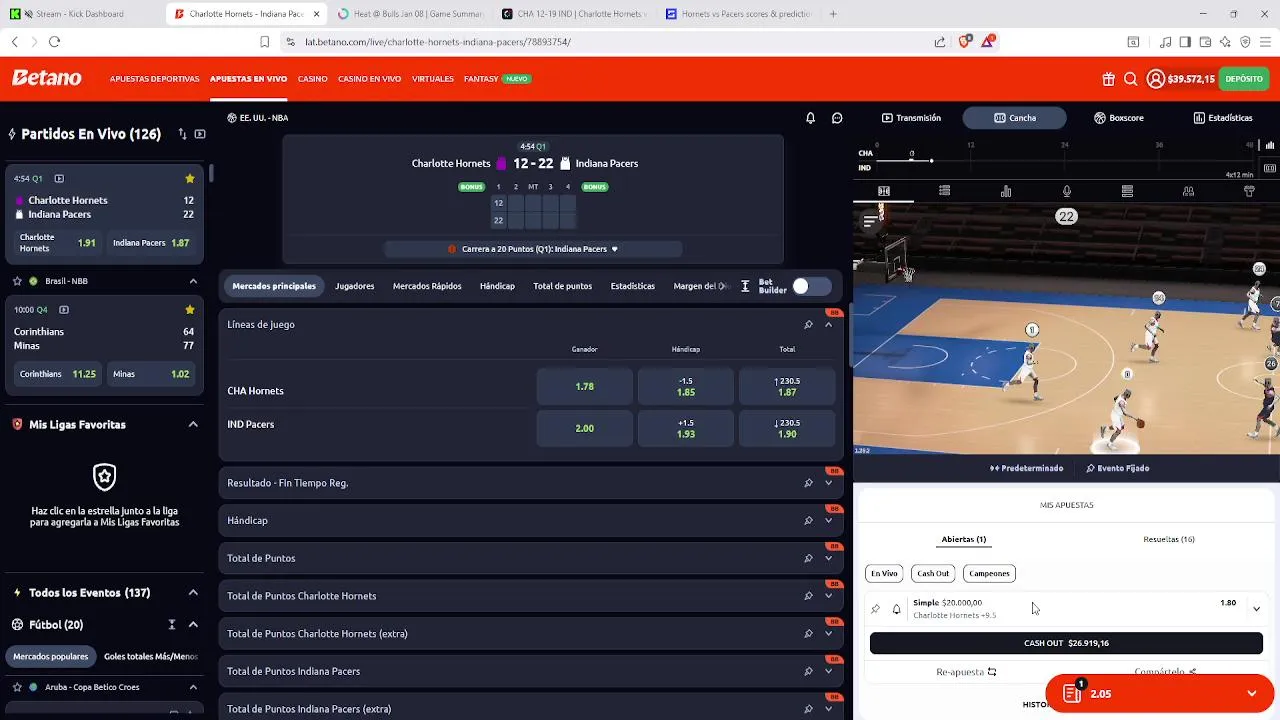This screenshot has height=720, width=1280.
Task: Click the game timeline progress marker
Action: point(931,160)
